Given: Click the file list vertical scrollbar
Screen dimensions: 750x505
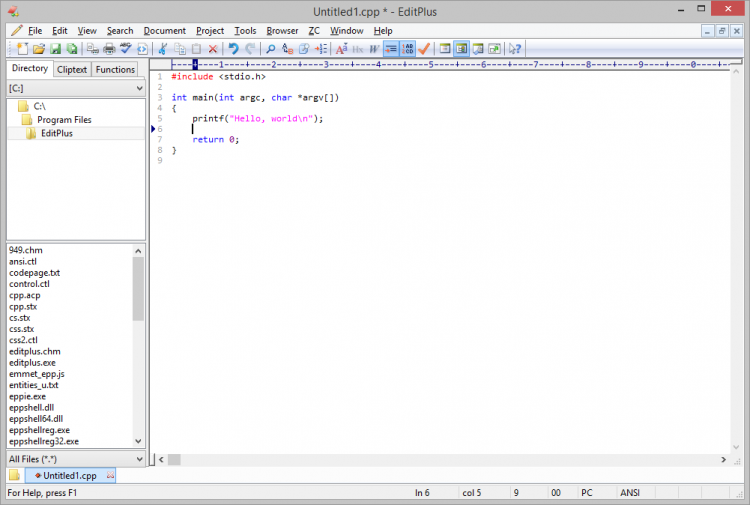Looking at the screenshot, I should 139,290.
